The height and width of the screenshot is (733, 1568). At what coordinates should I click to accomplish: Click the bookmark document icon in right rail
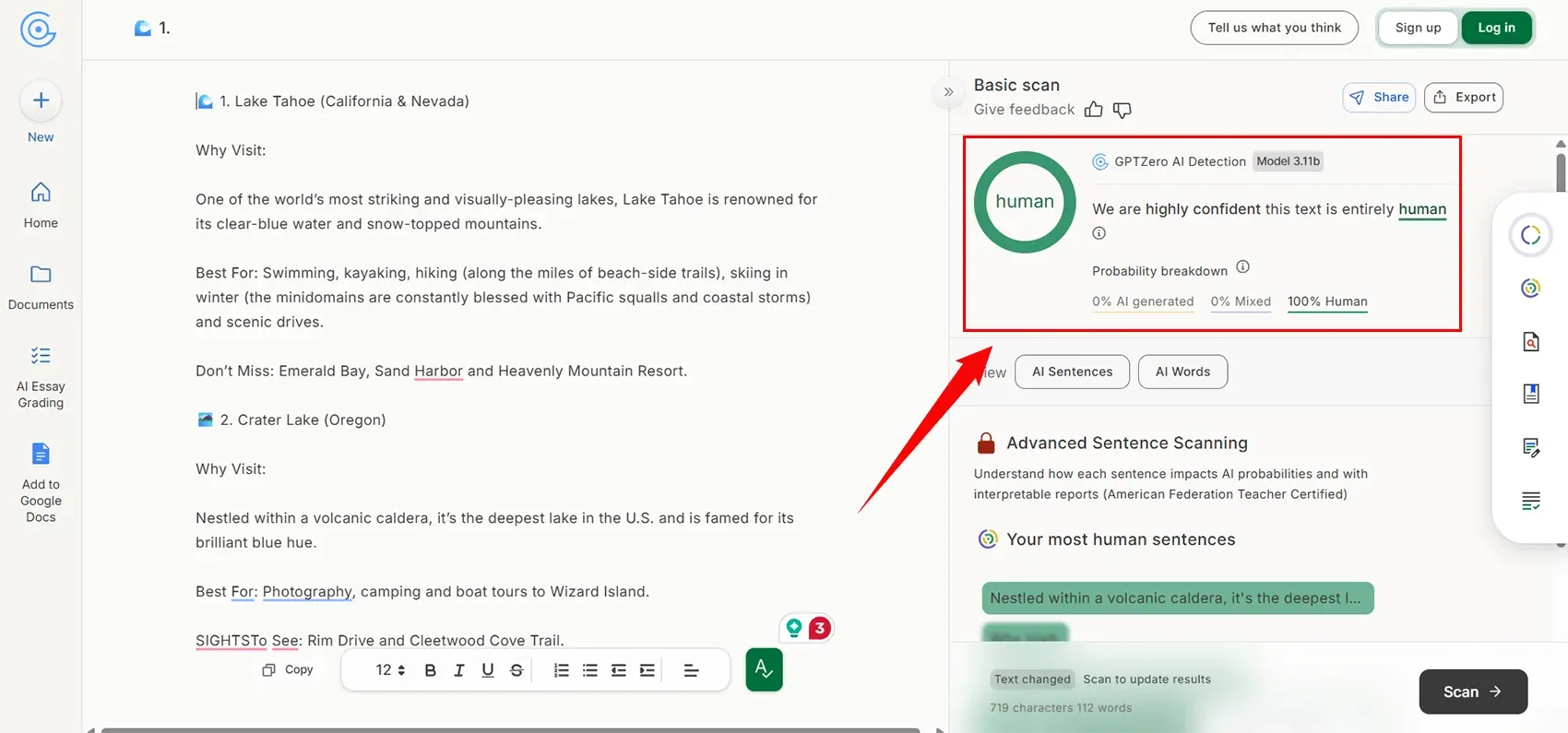point(1530,394)
